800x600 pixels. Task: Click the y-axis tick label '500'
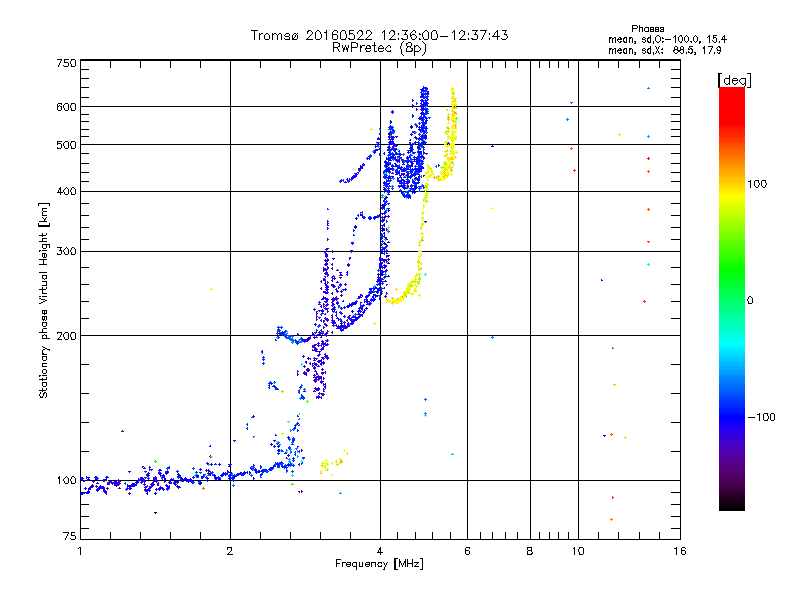(66, 145)
